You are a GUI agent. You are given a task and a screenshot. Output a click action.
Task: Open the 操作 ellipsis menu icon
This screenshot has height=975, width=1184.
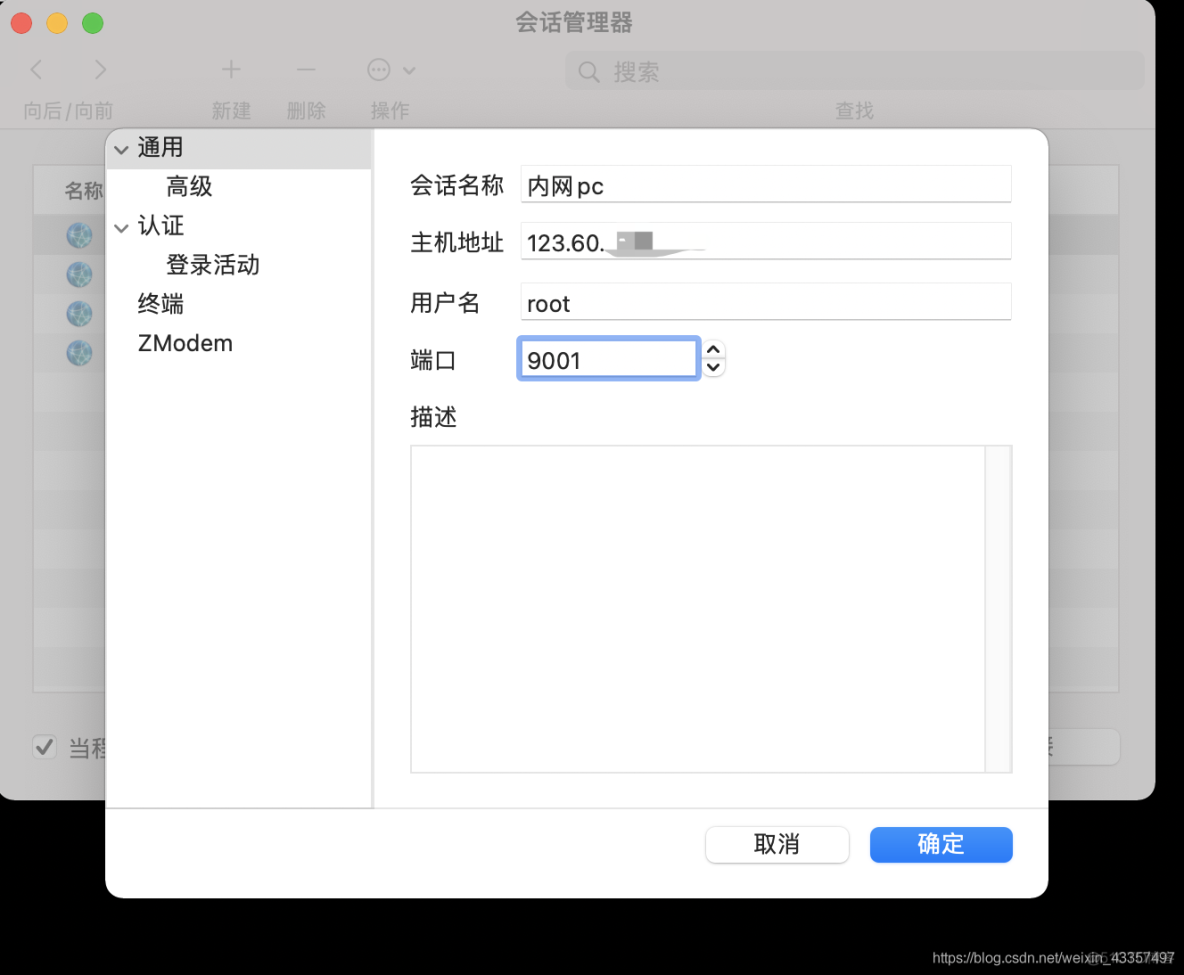tap(378, 70)
